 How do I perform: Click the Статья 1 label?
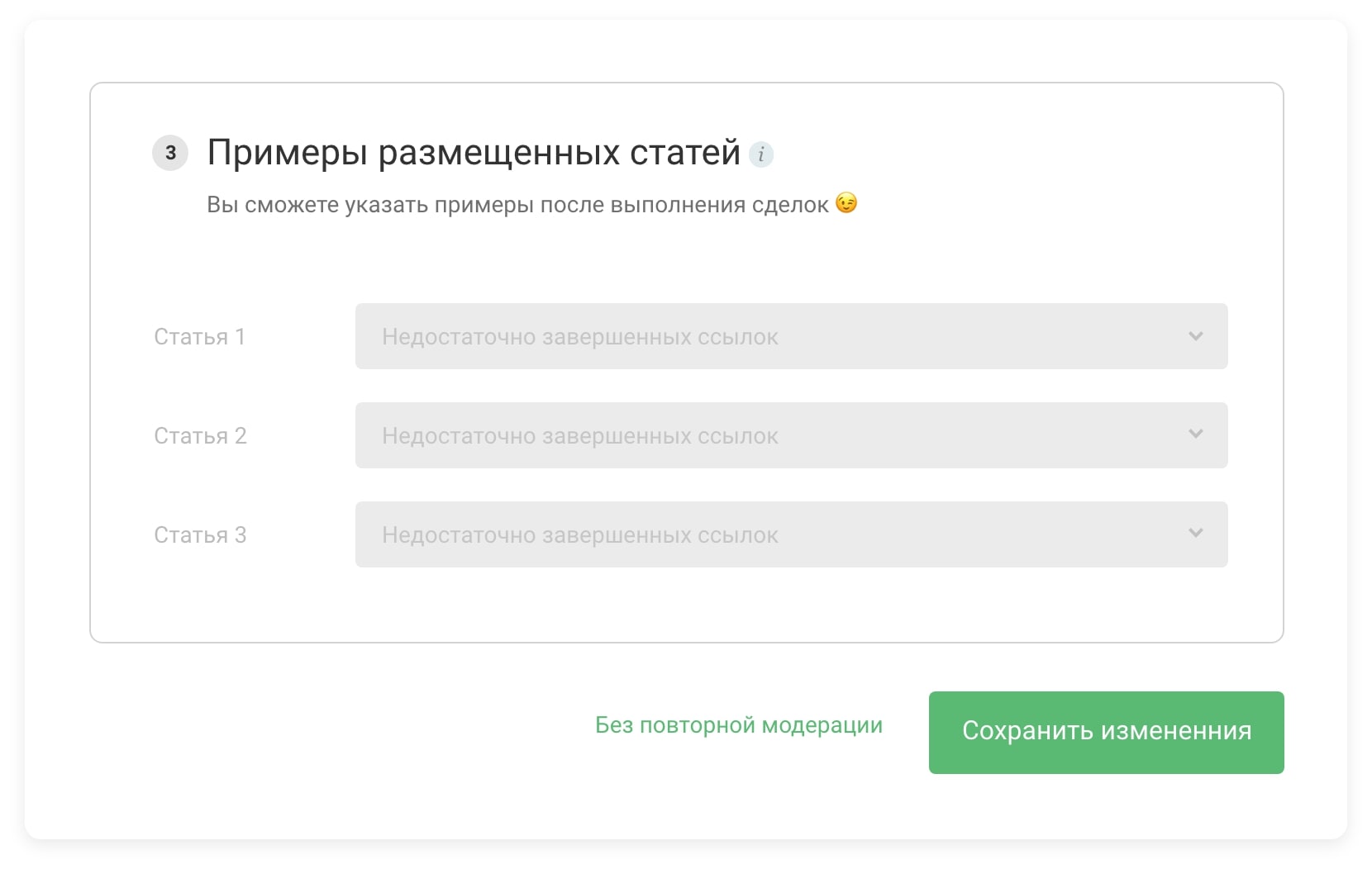199,337
